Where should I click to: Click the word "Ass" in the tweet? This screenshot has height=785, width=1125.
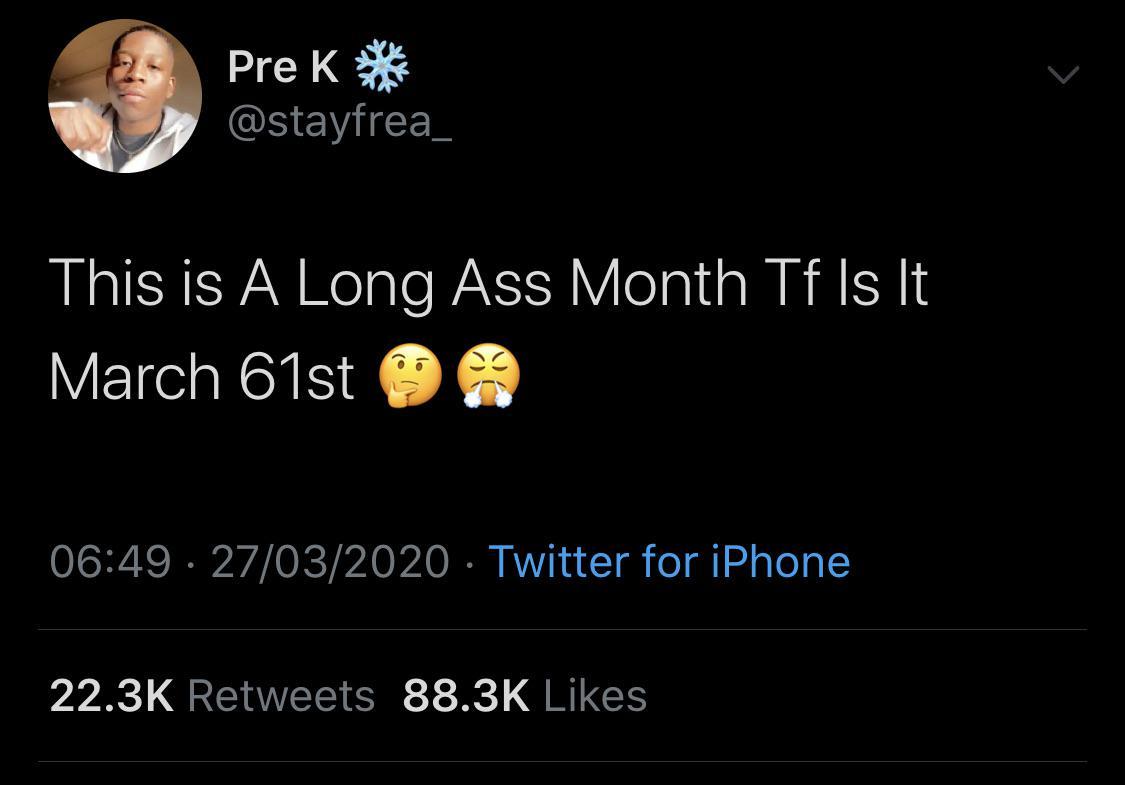coord(500,283)
